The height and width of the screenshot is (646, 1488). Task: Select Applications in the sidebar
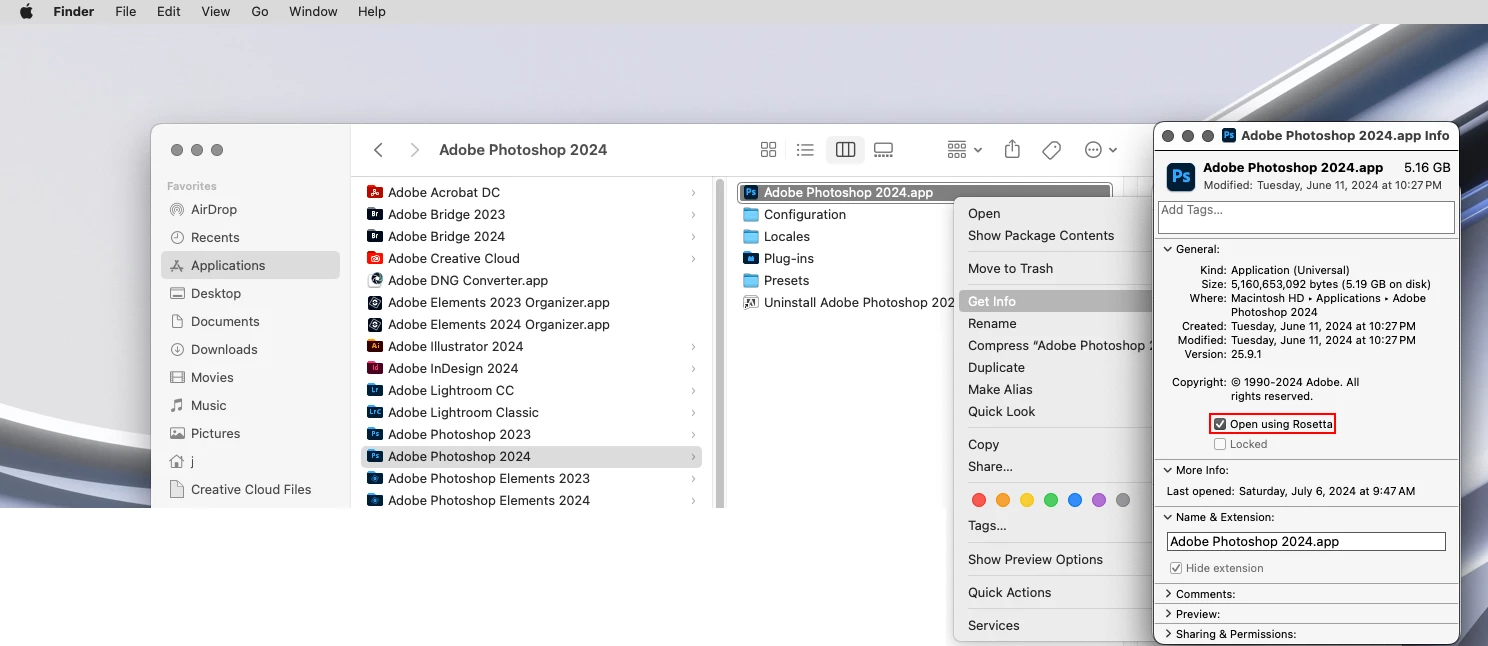(250, 265)
